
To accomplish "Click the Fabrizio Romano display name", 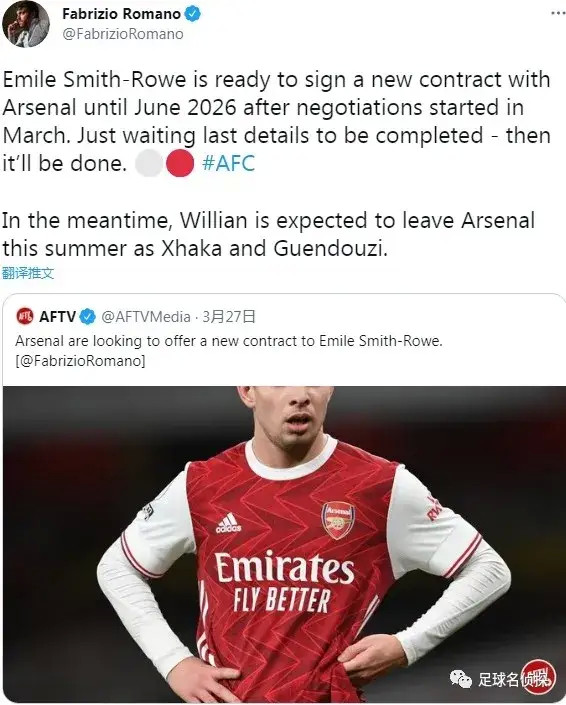I will [x=121, y=14].
